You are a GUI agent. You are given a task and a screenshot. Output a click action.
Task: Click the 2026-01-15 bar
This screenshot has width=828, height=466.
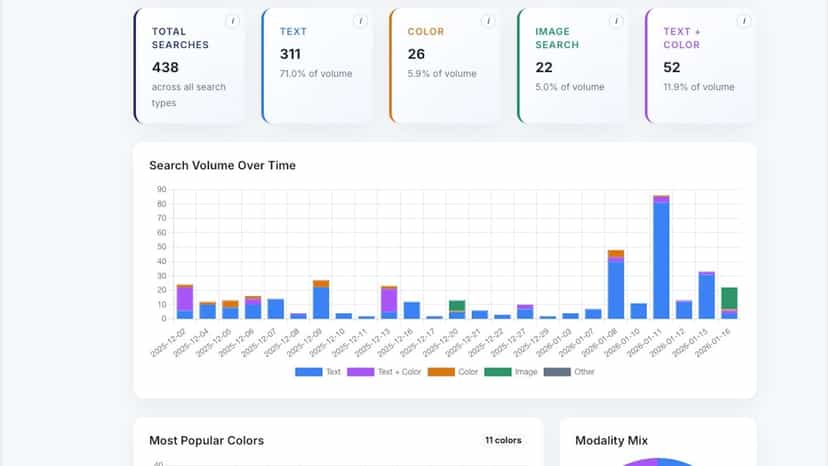point(707,295)
